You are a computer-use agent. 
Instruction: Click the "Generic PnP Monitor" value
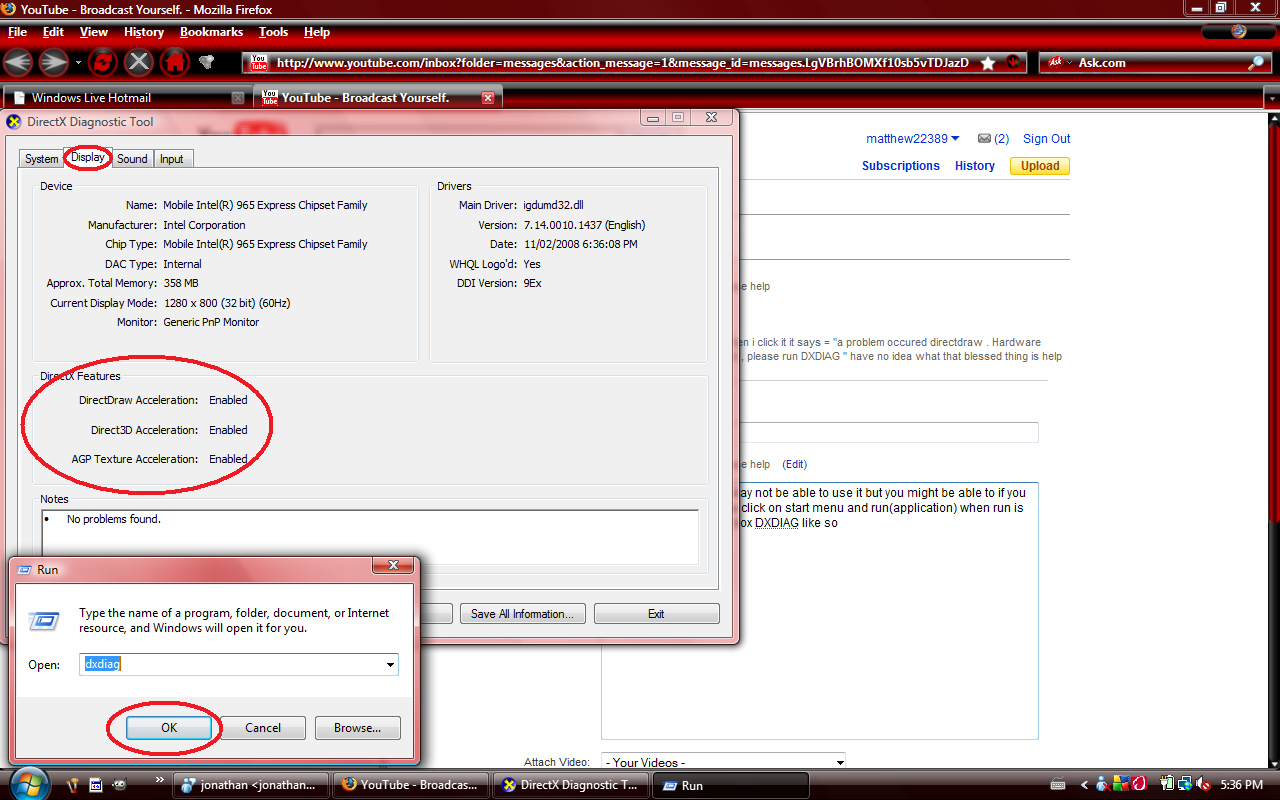(x=211, y=322)
